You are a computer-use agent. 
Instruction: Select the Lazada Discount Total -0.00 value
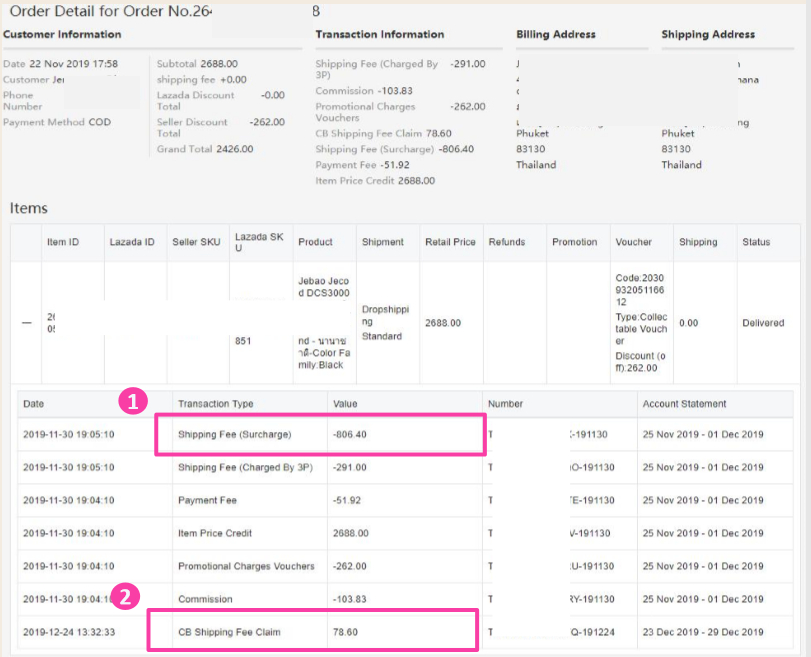273,95
